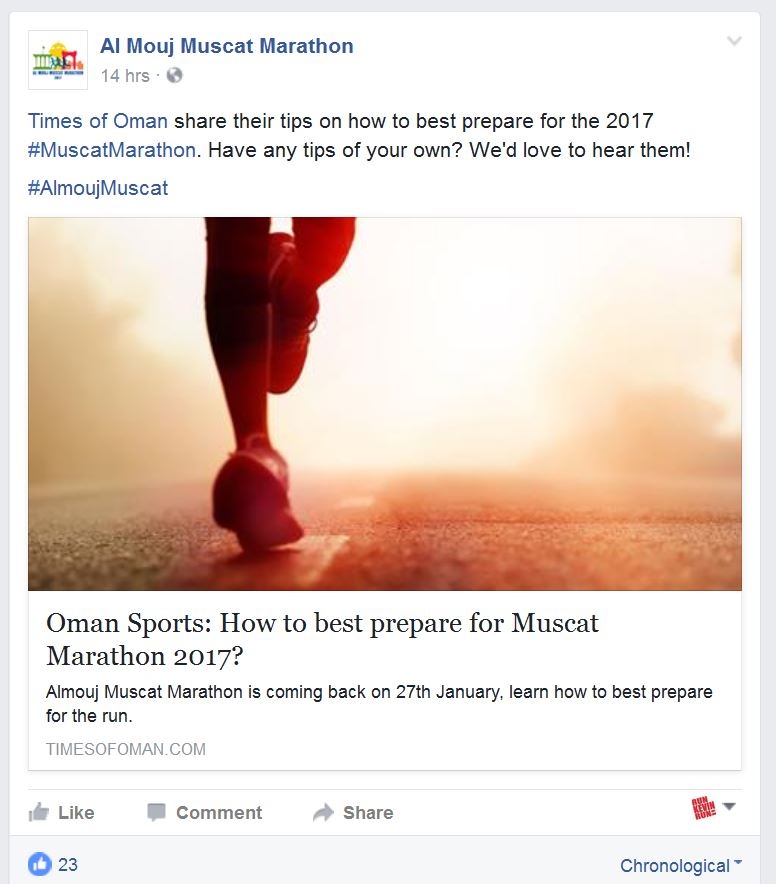This screenshot has height=884, width=776.
Task: Click the Share arrow icon
Action: tap(323, 812)
